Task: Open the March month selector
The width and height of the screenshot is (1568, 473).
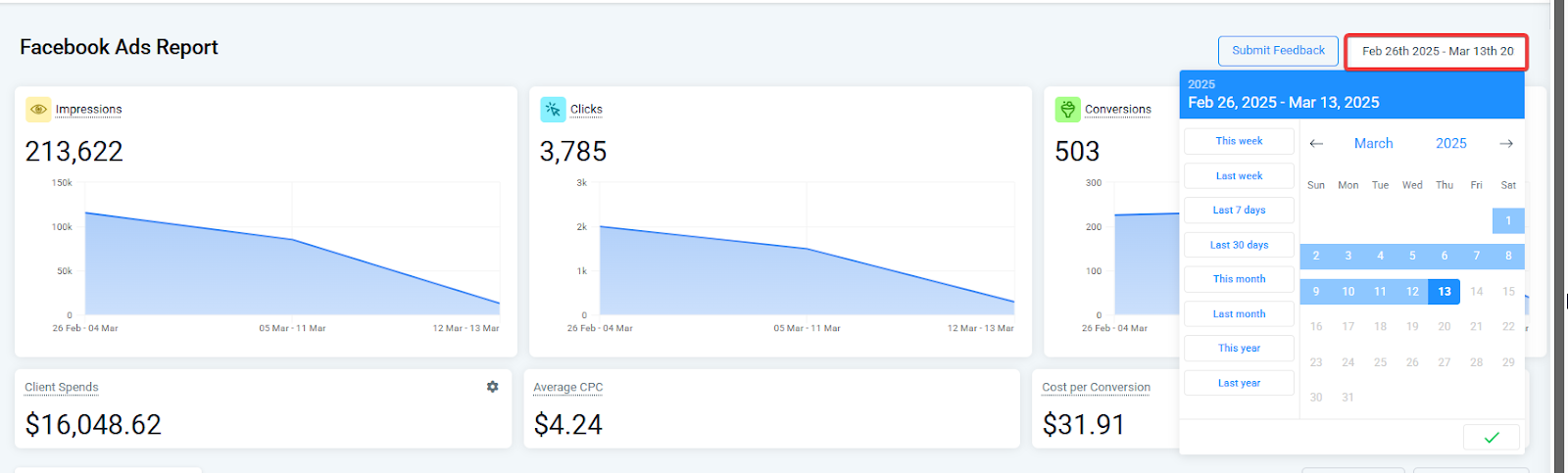Action: (x=1373, y=143)
